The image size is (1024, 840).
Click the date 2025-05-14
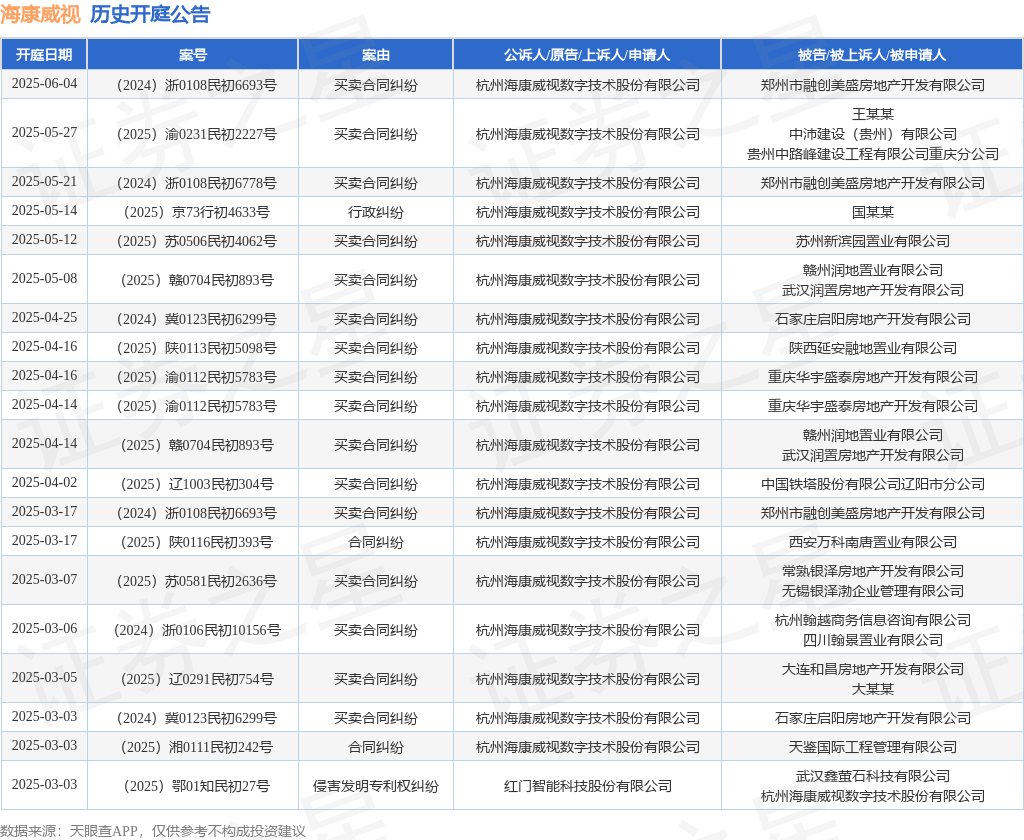(44, 211)
